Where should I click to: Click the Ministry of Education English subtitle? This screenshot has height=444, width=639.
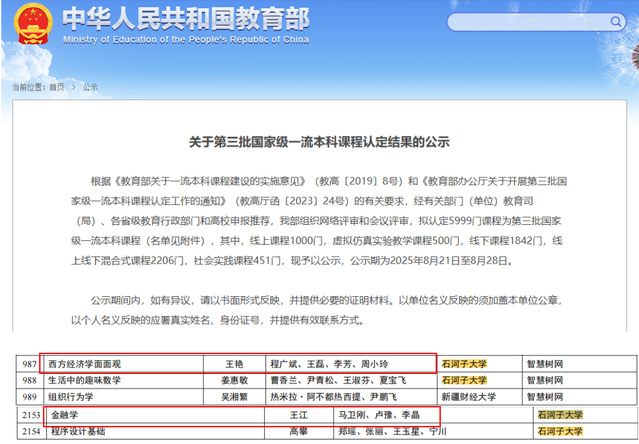tap(186, 40)
